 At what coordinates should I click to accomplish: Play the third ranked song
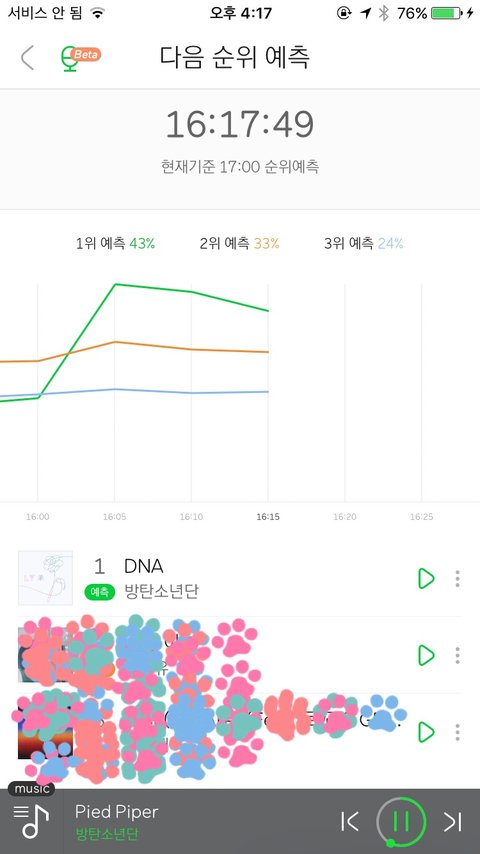click(x=426, y=732)
